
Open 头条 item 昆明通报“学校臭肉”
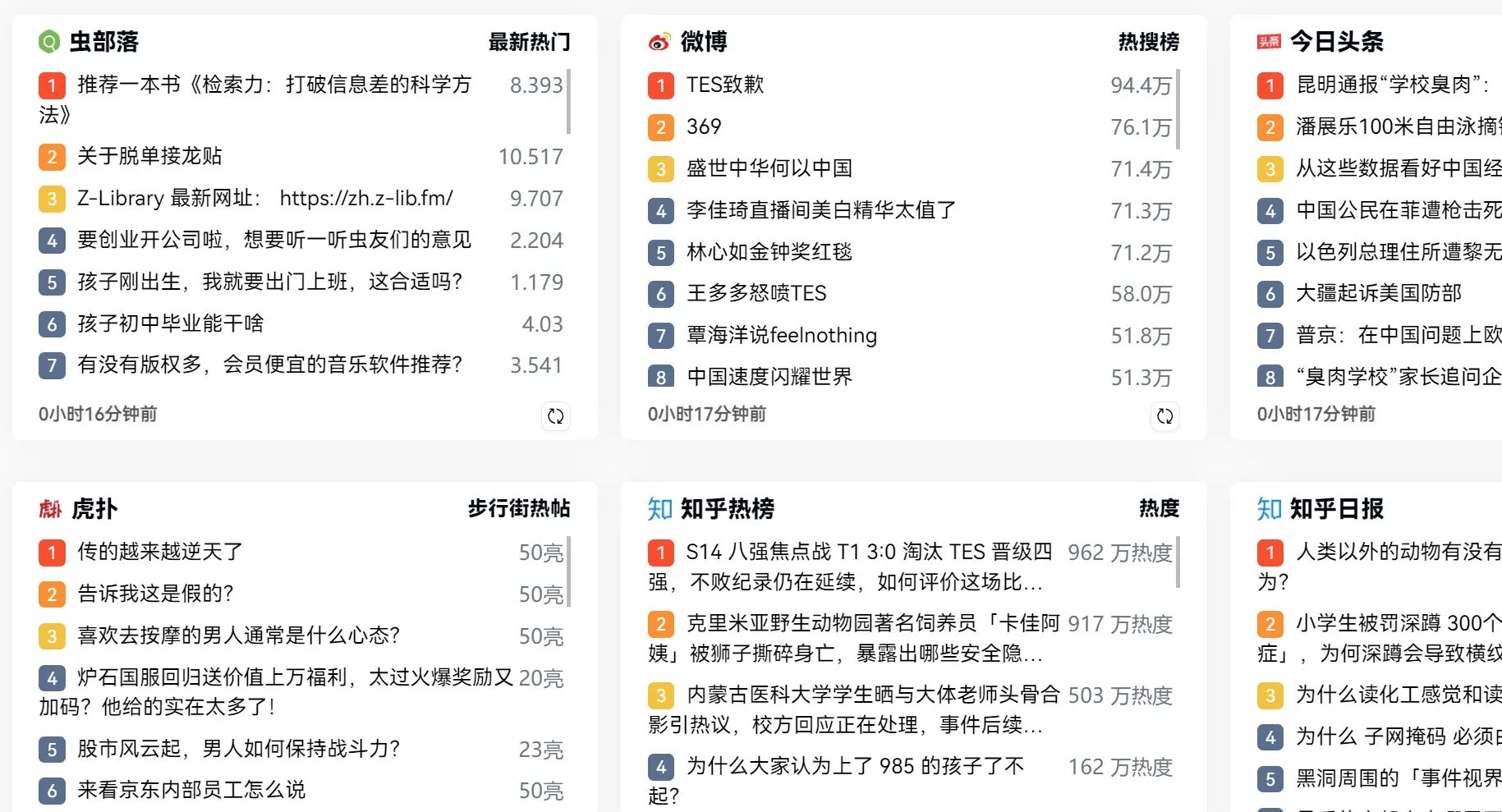[x=1393, y=85]
